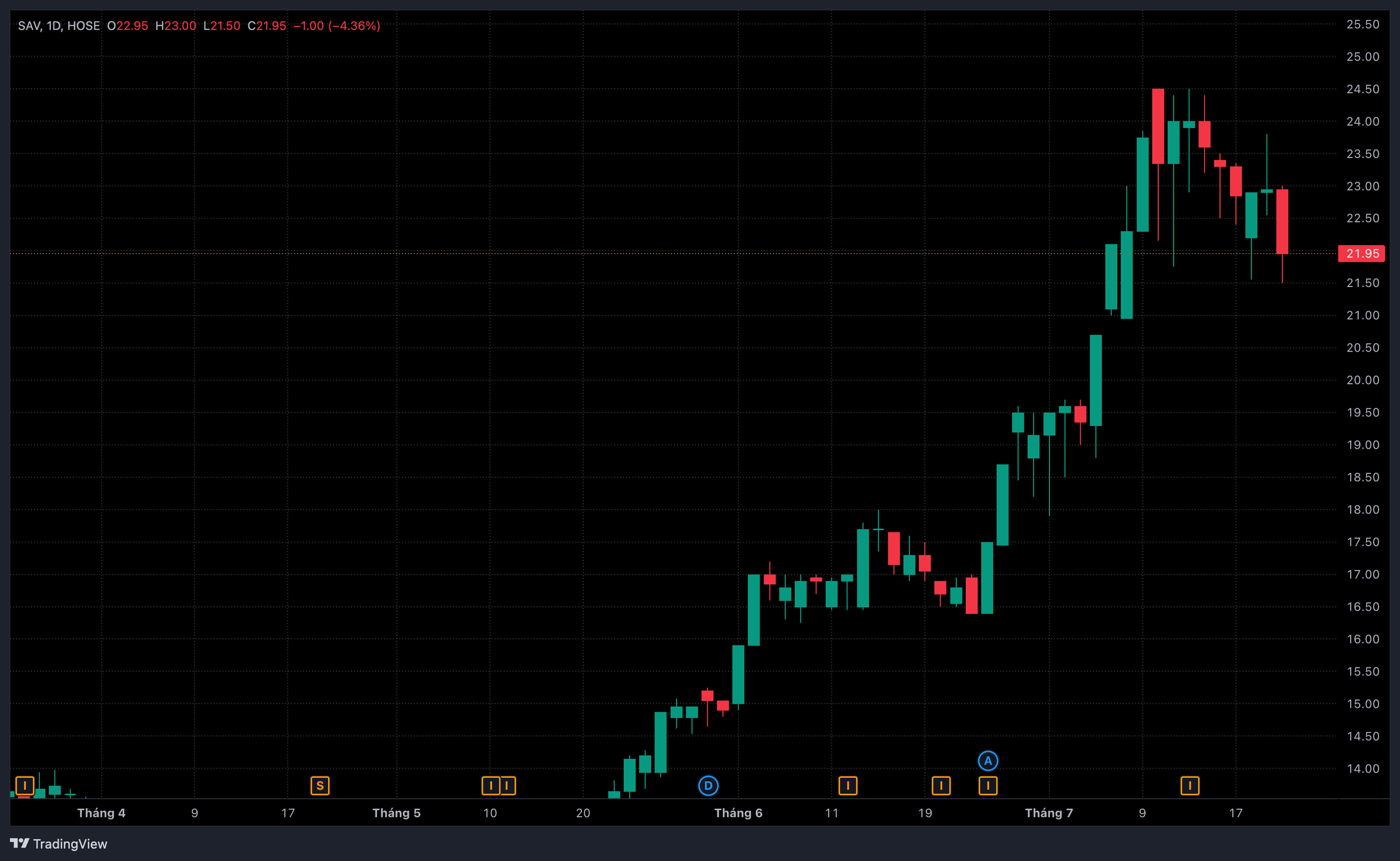Click the 24.50 price axis label
The width and height of the screenshot is (1400, 861).
(1362, 89)
